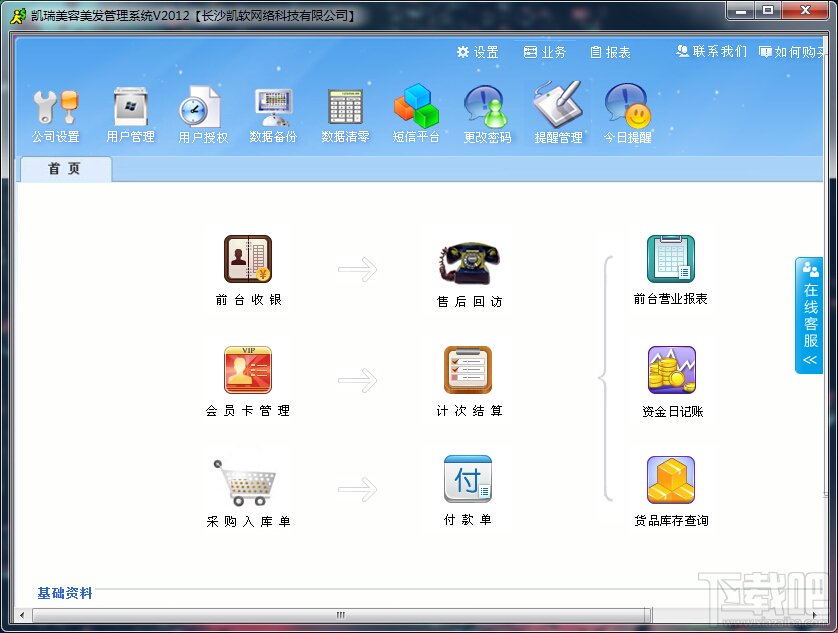Expand the 在线客服 online support panel
Image resolution: width=838 pixels, height=633 pixels.
click(x=809, y=315)
